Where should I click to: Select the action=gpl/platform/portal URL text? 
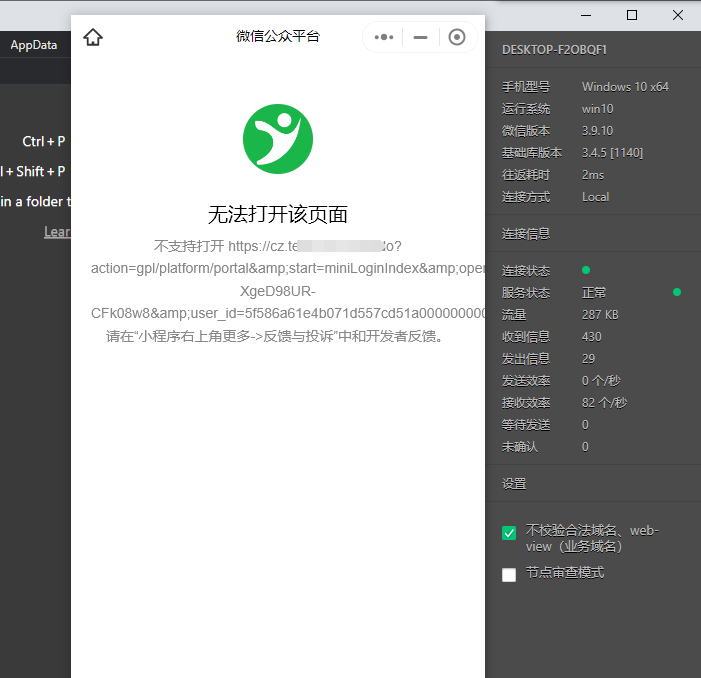tap(287, 268)
